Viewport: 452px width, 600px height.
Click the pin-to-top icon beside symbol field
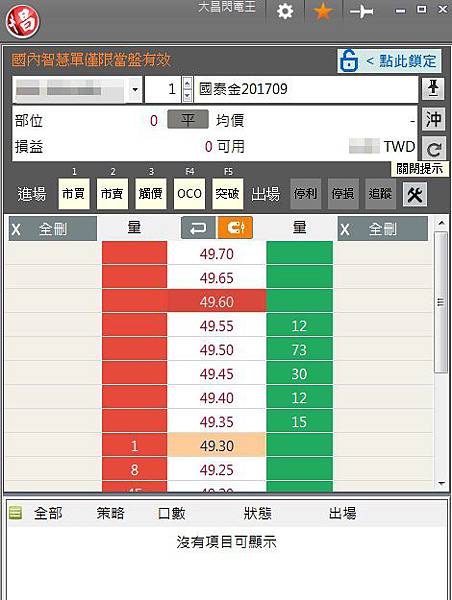pyautogui.click(x=433, y=89)
